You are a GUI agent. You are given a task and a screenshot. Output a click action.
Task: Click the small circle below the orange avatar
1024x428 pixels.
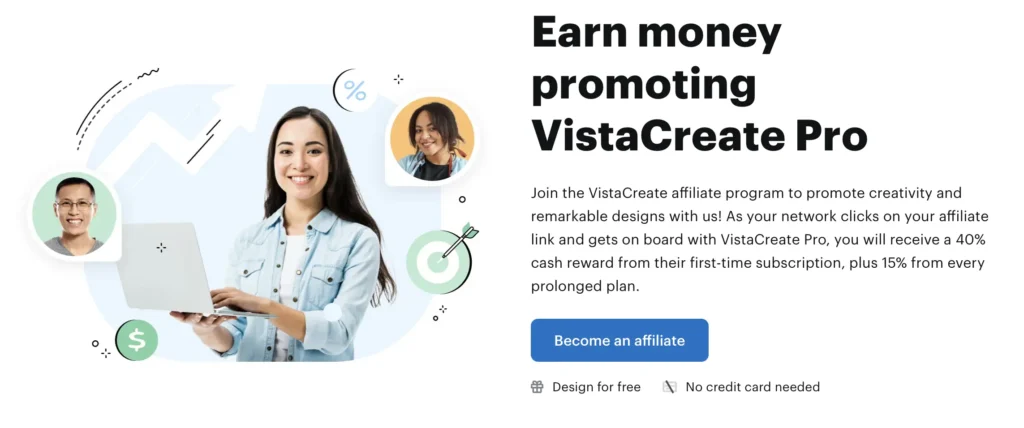coord(462,199)
